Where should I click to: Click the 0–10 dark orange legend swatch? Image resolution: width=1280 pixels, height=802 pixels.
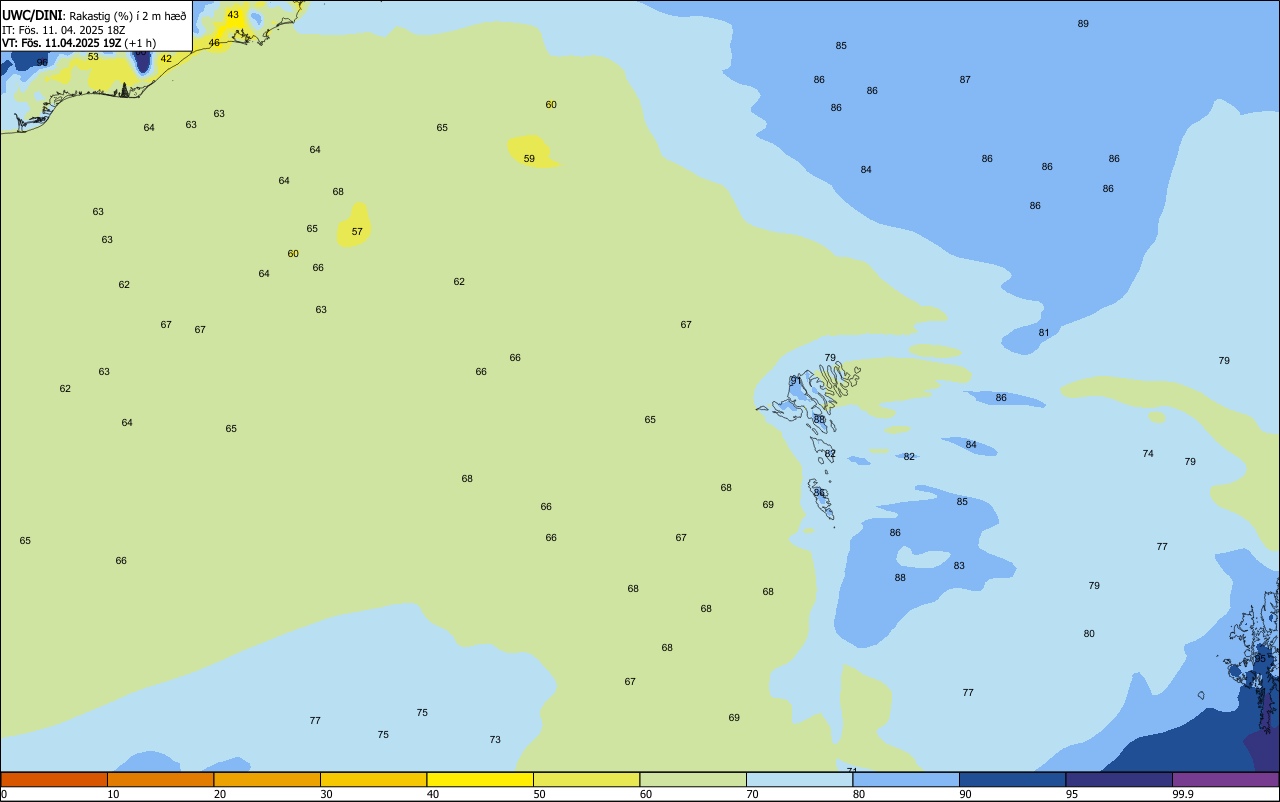(54, 779)
